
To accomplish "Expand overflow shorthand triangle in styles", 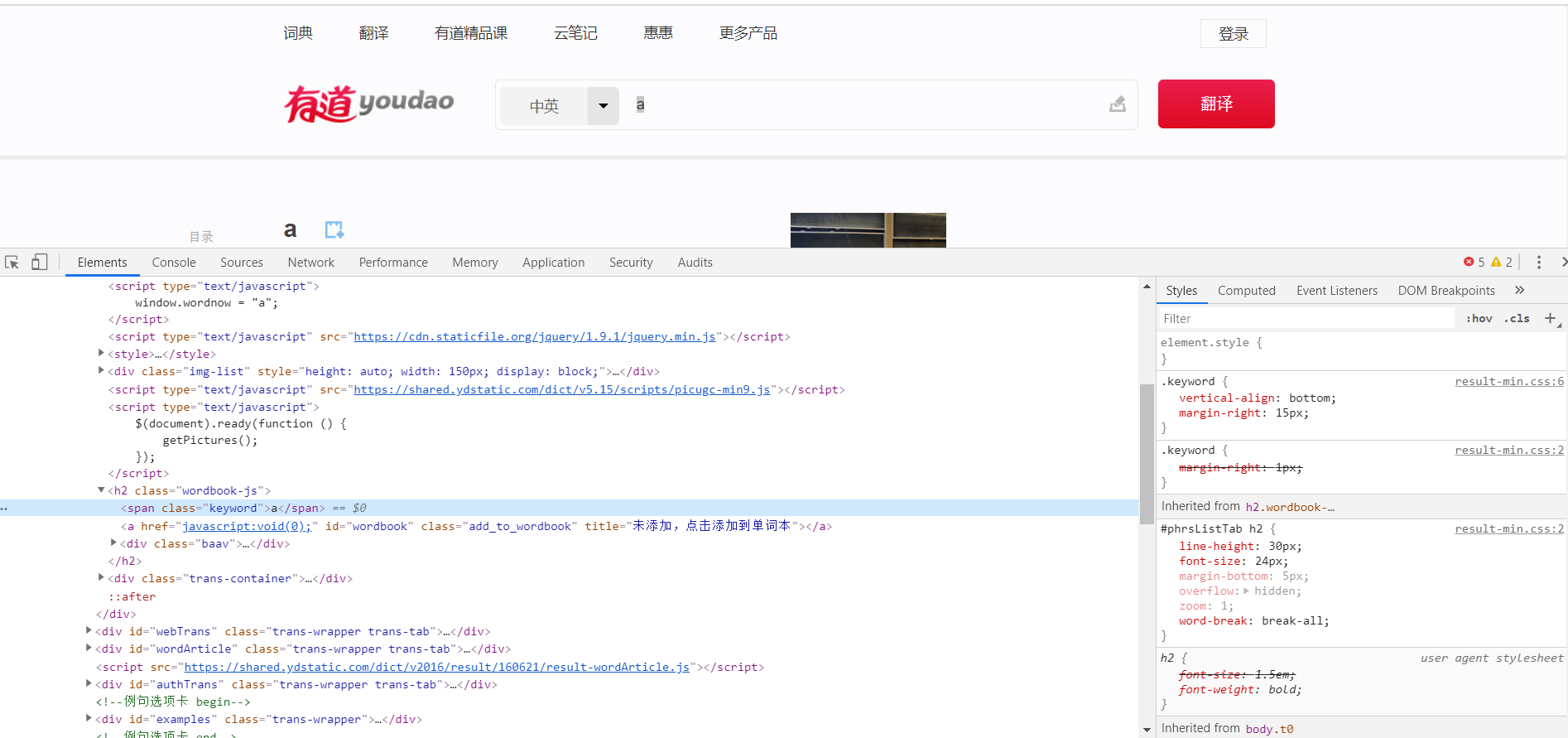I will (1246, 591).
